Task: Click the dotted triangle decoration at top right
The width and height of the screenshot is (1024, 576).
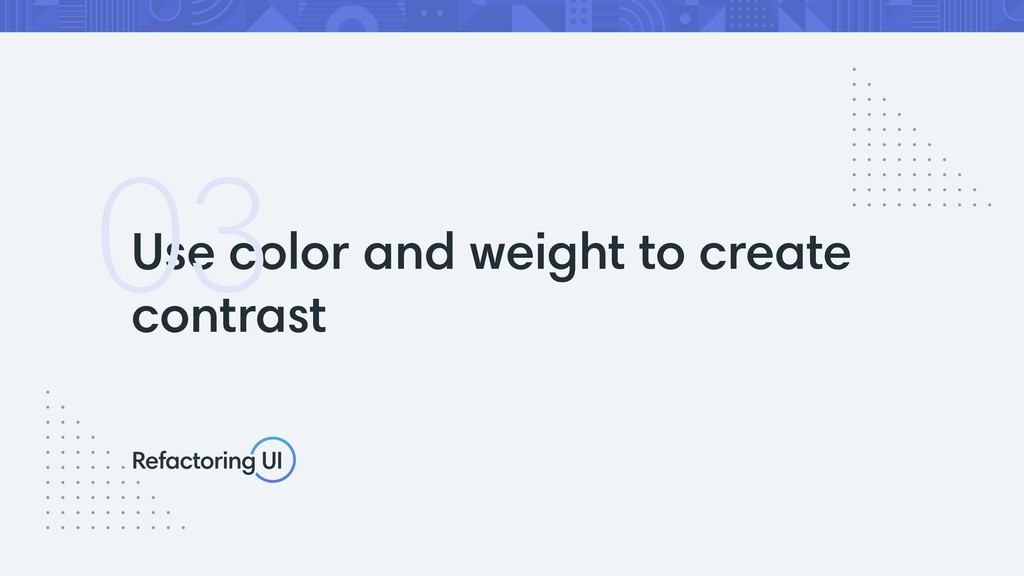Action: (921, 137)
